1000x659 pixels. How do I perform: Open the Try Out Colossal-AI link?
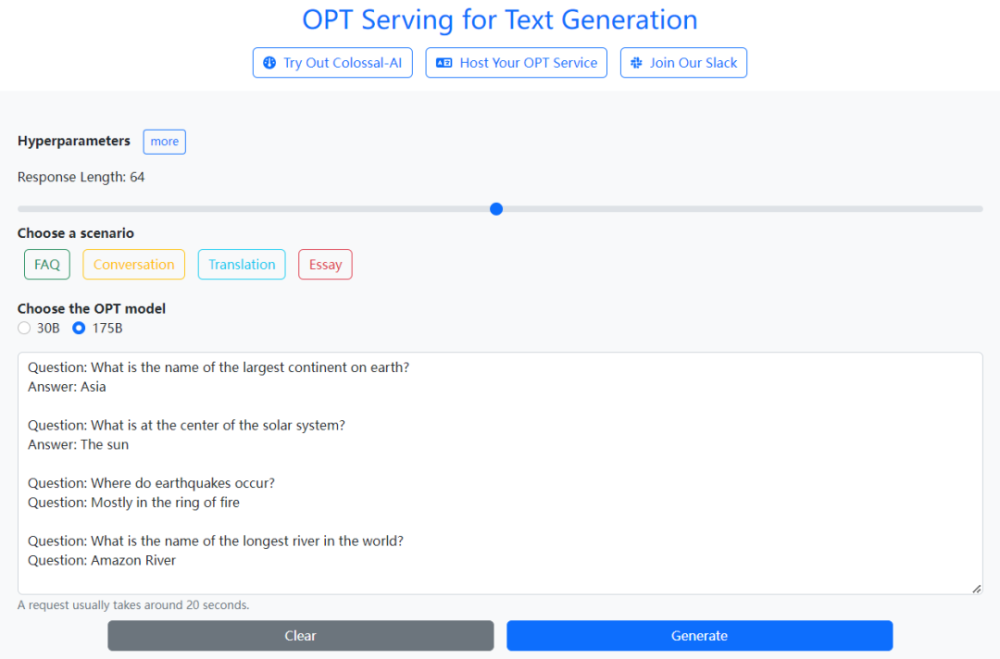(x=332, y=63)
